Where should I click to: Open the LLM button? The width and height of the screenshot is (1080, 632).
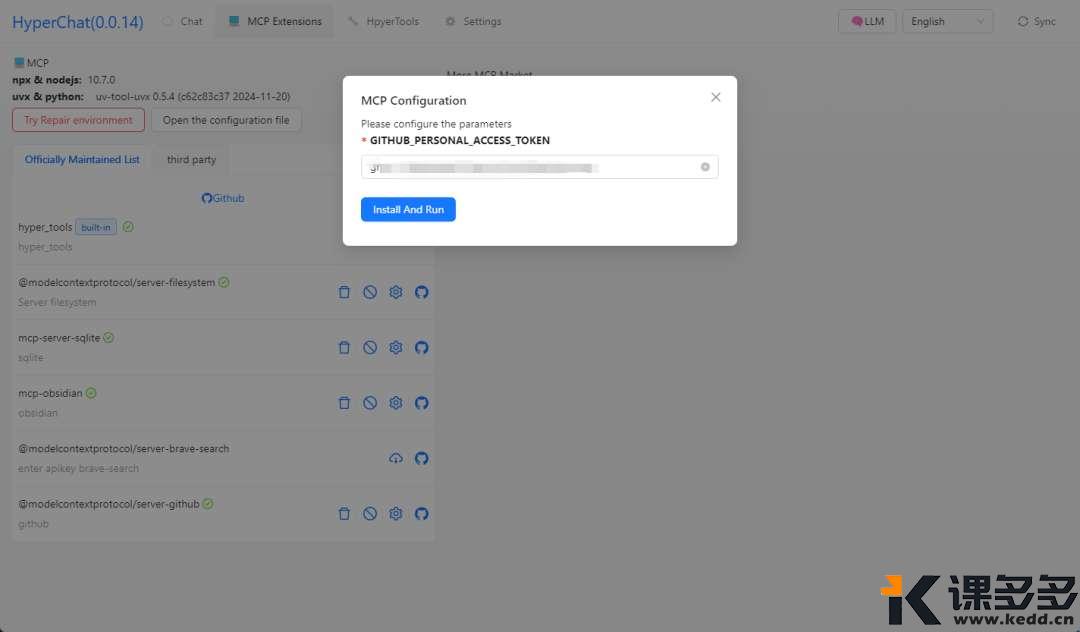click(867, 21)
